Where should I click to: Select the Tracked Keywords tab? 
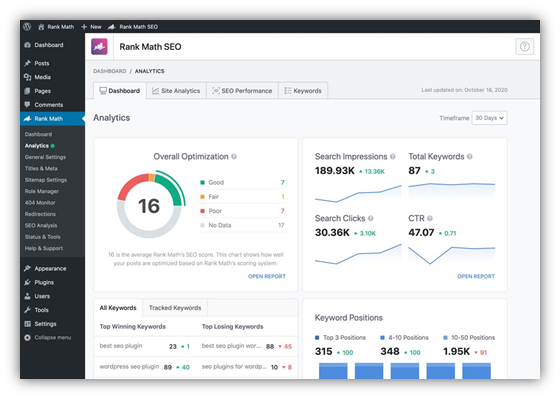(175, 308)
